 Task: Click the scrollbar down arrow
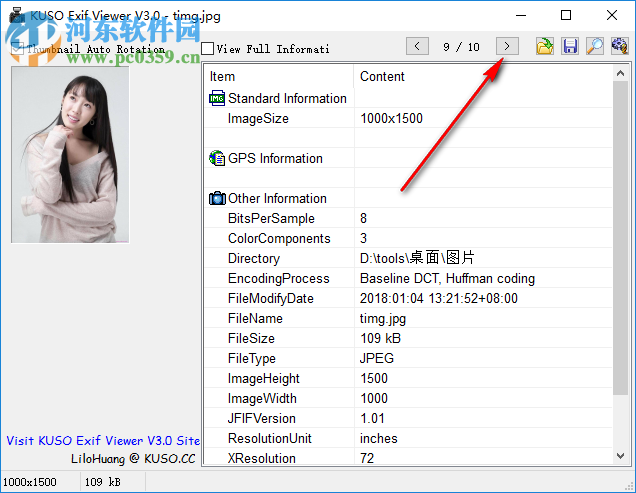click(x=620, y=456)
